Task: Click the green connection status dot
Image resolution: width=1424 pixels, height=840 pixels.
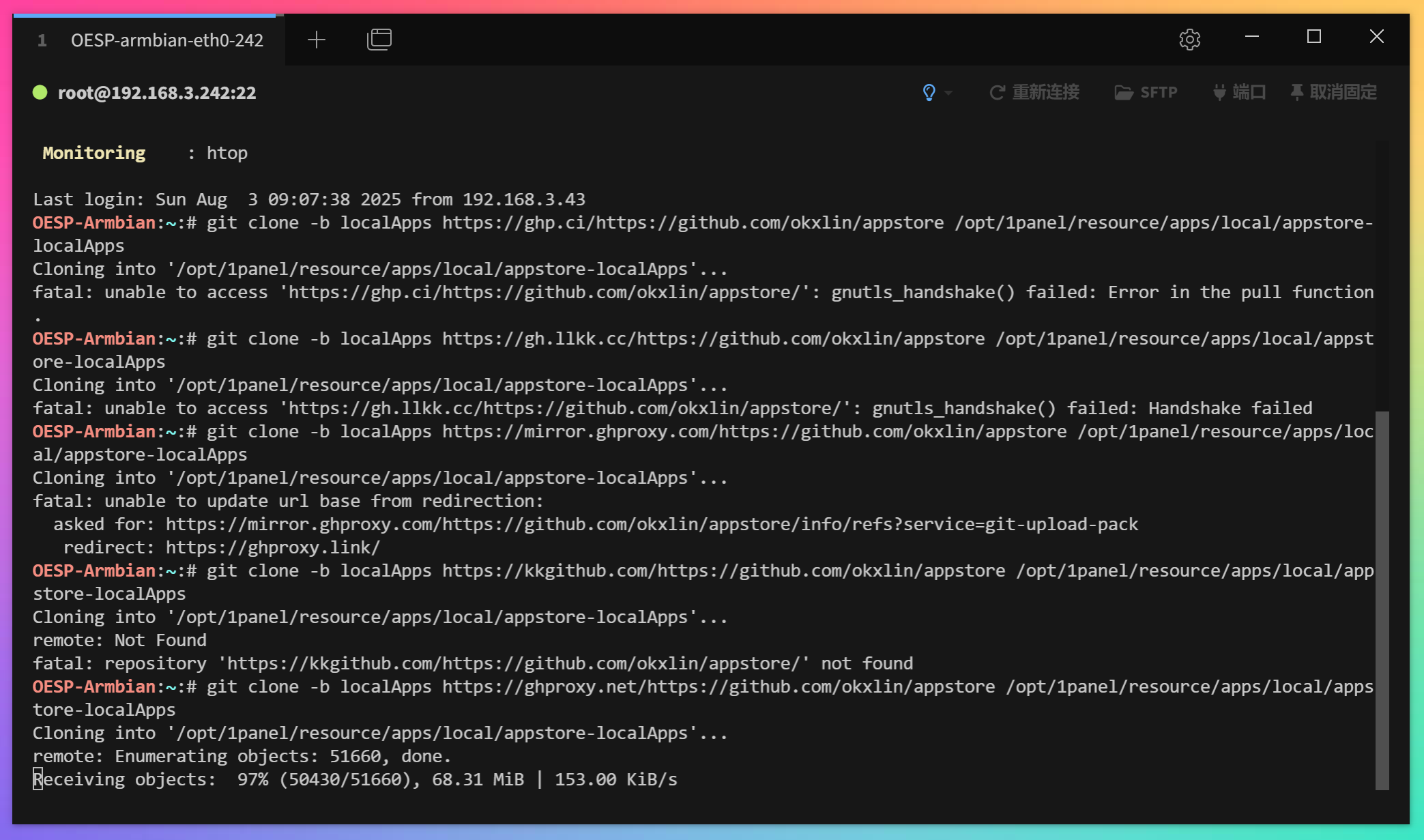Action: coord(40,92)
